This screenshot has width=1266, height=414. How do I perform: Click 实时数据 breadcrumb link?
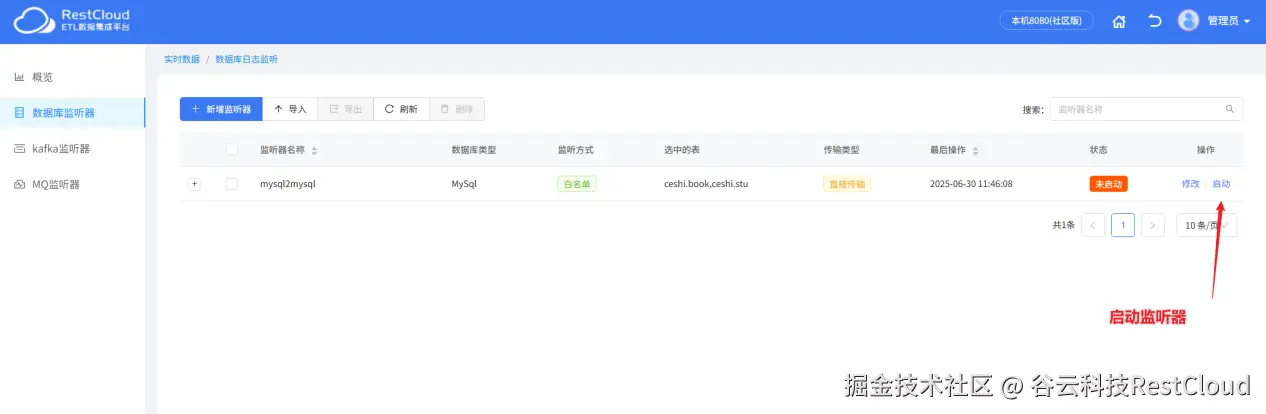pyautogui.click(x=182, y=59)
